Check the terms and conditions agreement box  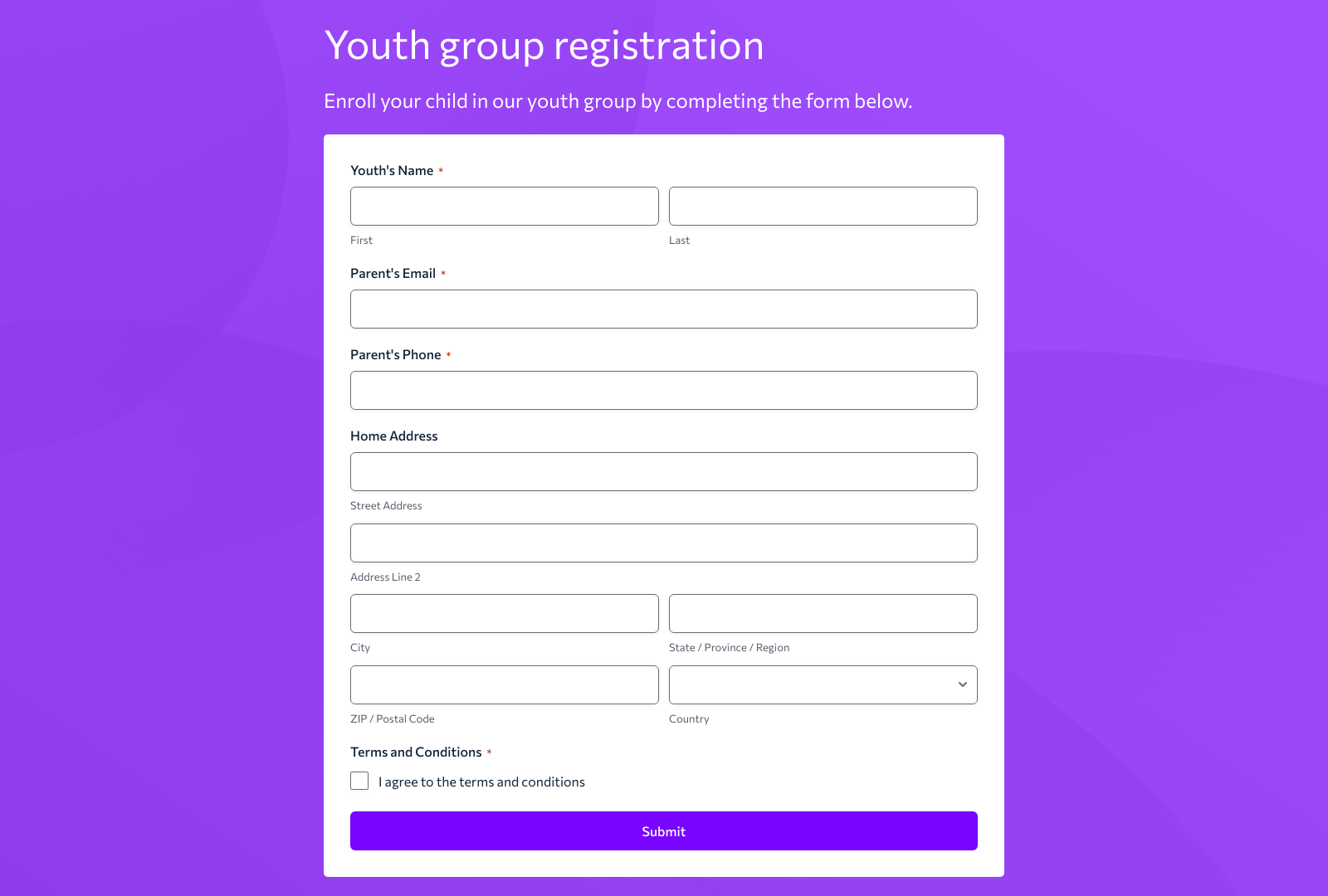(x=359, y=781)
